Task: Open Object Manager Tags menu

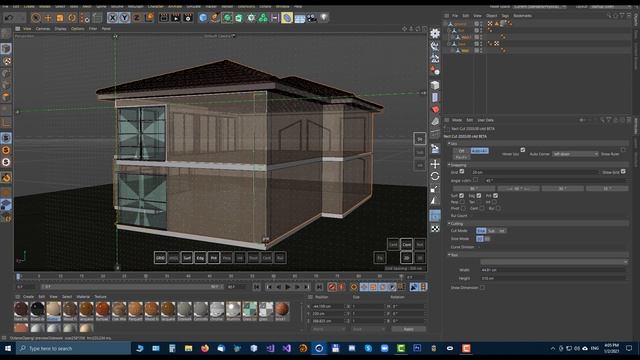Action: click(x=505, y=16)
